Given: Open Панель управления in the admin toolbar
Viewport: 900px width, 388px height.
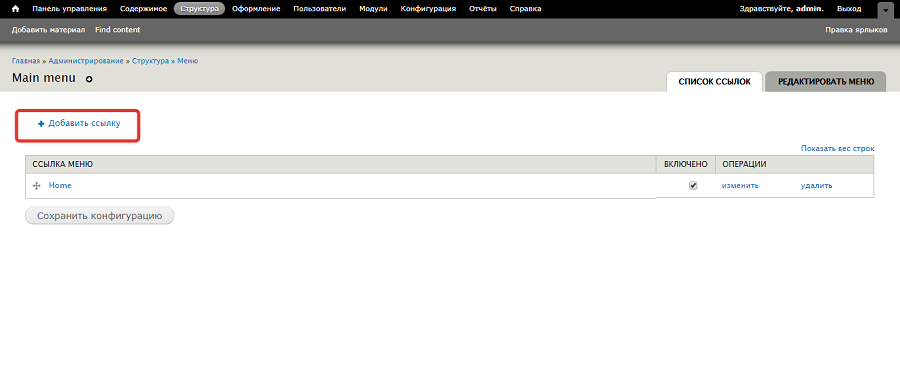Looking at the screenshot, I should 69,9.
